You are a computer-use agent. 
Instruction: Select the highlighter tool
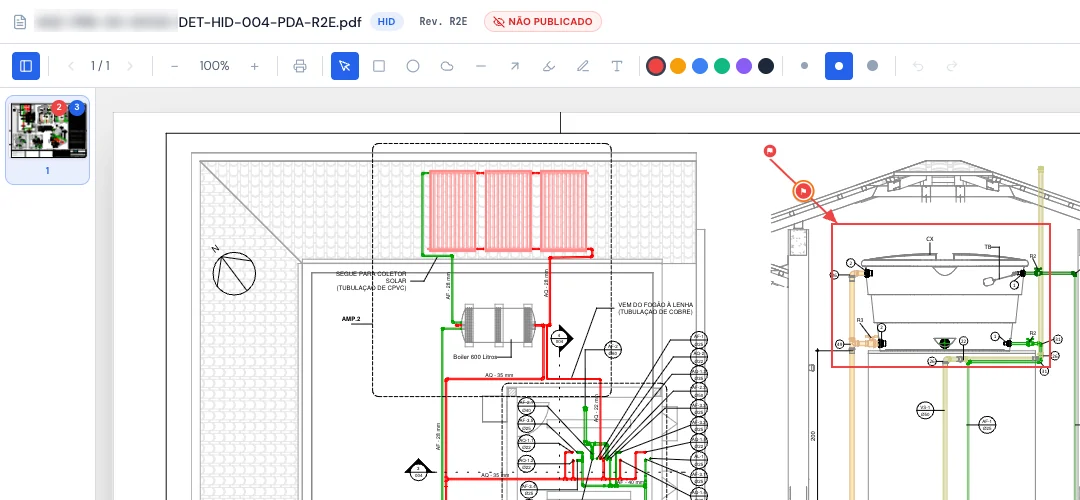click(x=549, y=66)
